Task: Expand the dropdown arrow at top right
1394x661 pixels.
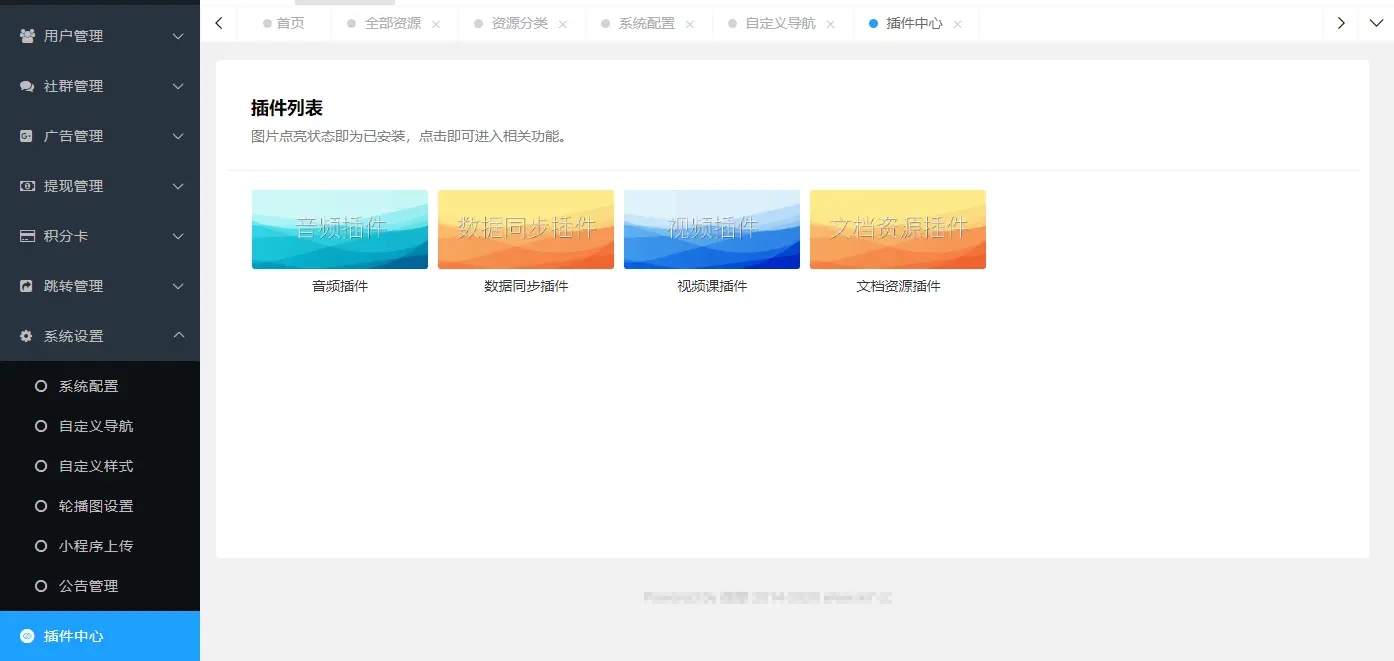Action: [1377, 22]
